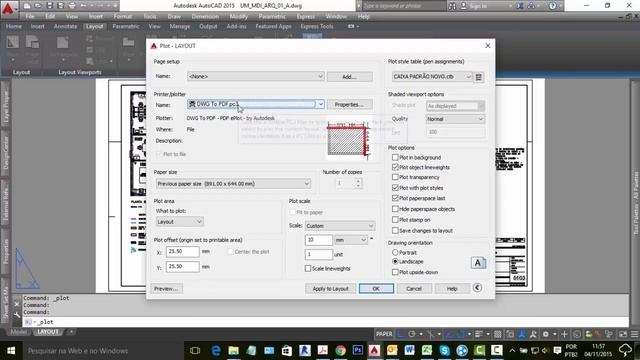Viewport: 640px width, 360px height.
Task: Open AutoCAD application menu red A logo
Action: coord(8,8)
